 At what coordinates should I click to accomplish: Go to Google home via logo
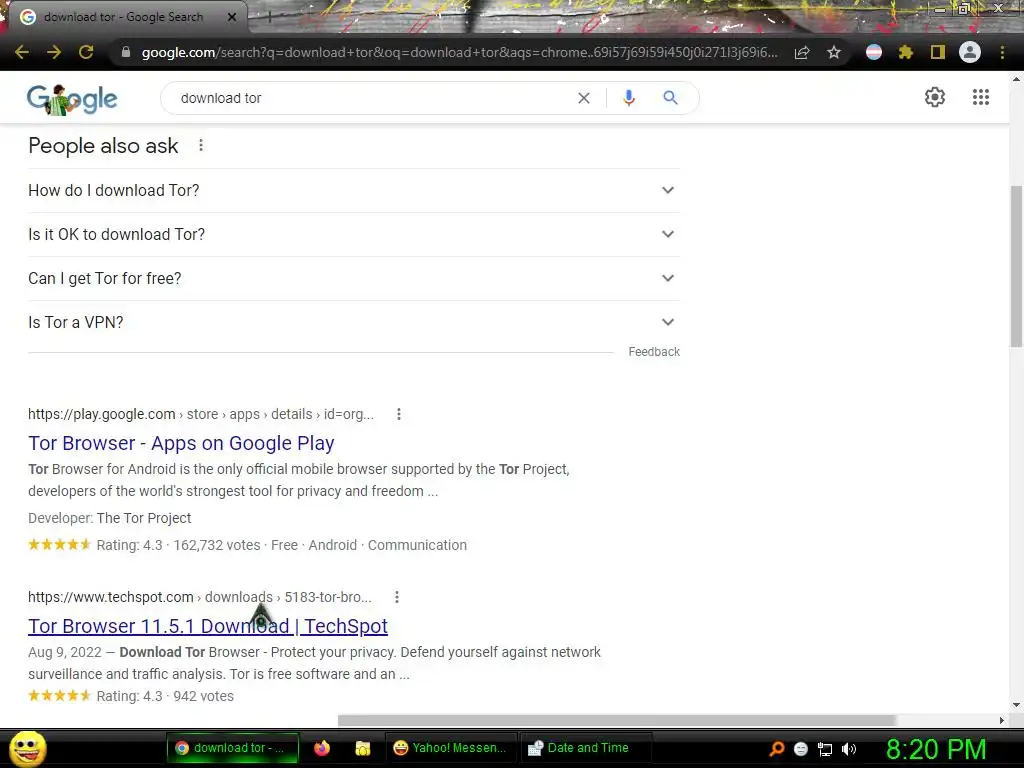pyautogui.click(x=72, y=99)
